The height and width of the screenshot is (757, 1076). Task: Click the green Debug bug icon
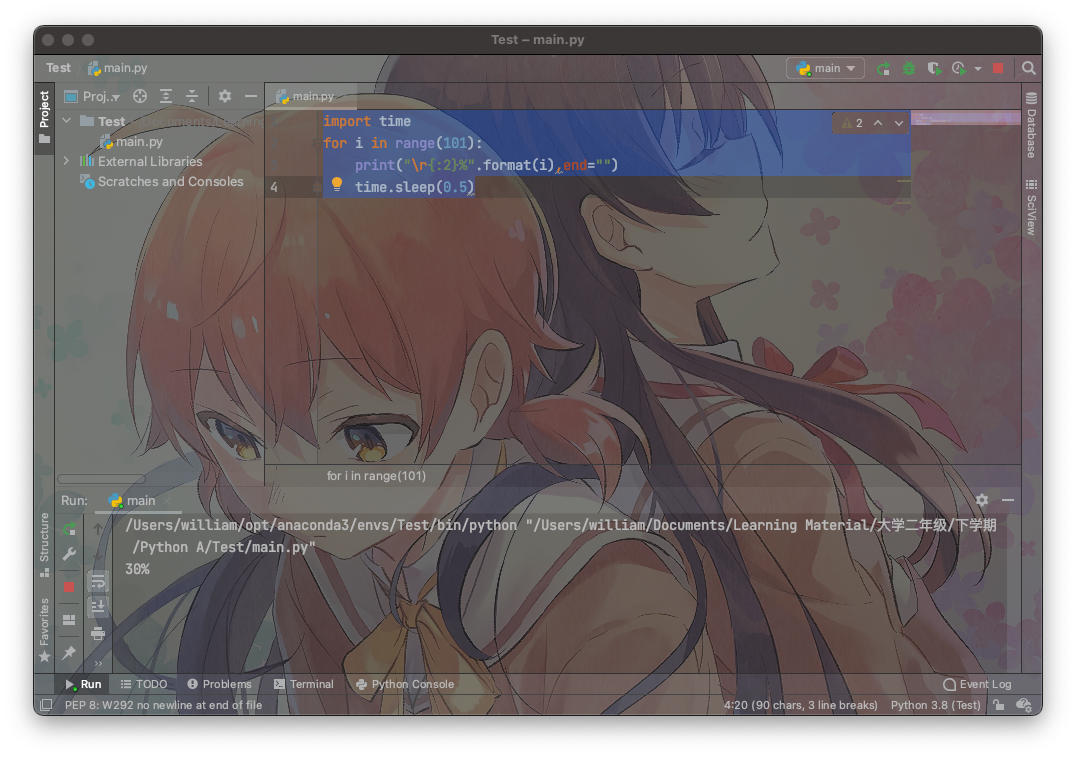(x=909, y=68)
